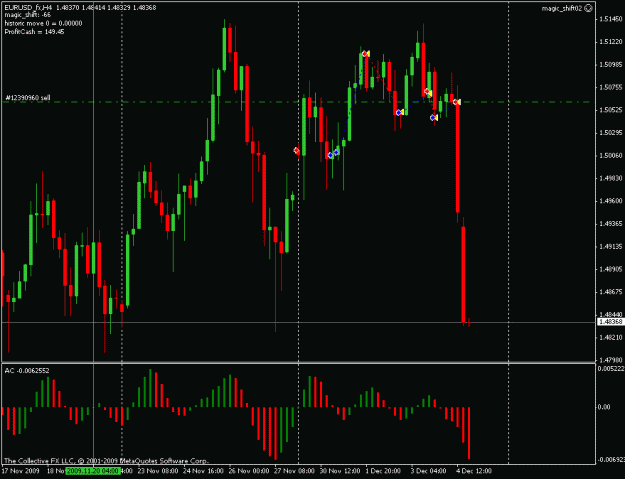Viewport: 625px width, 479px height.
Task: Click the 1.51220 price scale value
Action: [x=611, y=42]
